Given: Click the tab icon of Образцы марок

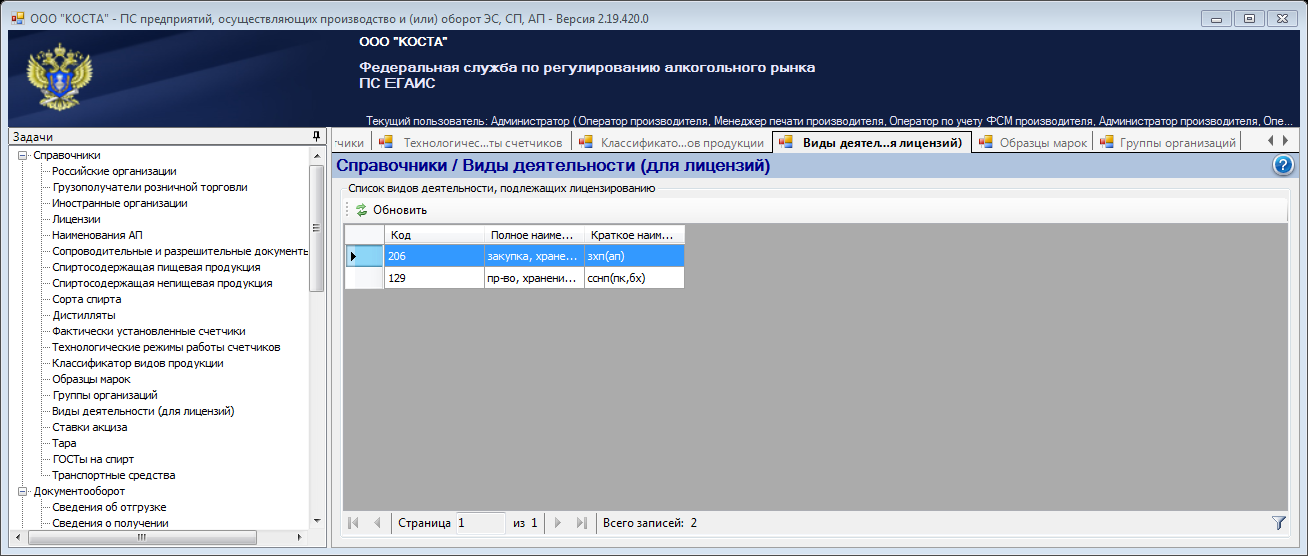Looking at the screenshot, I should [x=986, y=142].
